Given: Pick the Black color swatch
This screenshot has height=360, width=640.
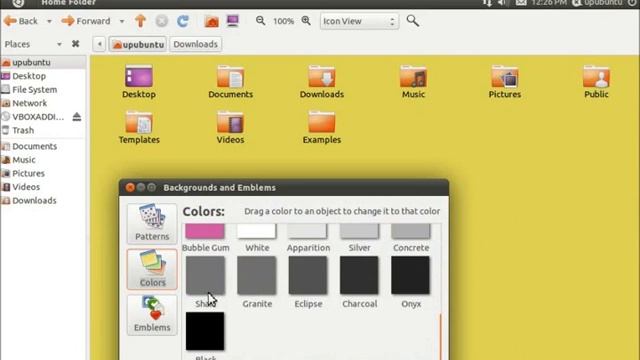Looking at the screenshot, I should click(x=205, y=331).
